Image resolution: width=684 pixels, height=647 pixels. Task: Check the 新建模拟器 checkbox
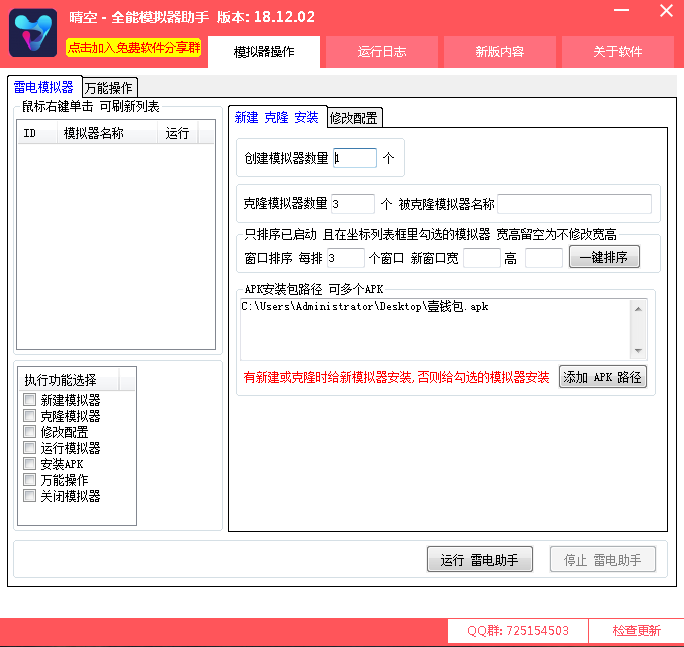pyautogui.click(x=30, y=400)
